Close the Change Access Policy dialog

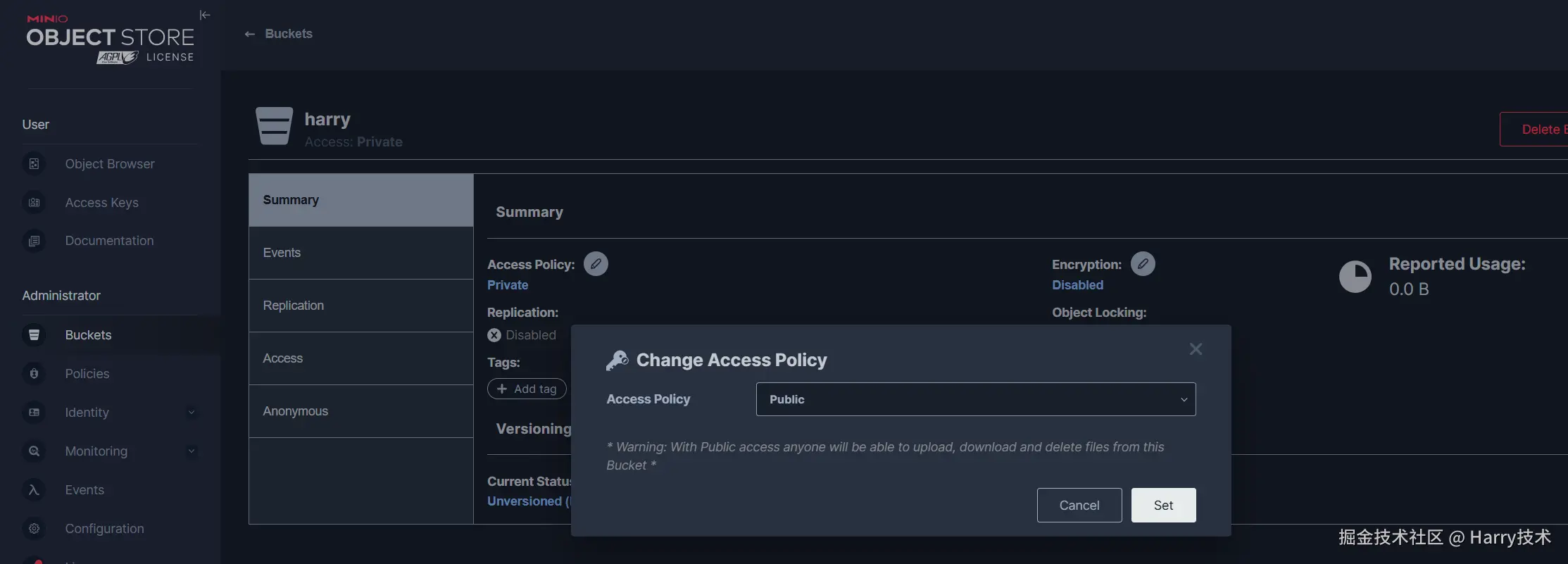click(x=1196, y=349)
